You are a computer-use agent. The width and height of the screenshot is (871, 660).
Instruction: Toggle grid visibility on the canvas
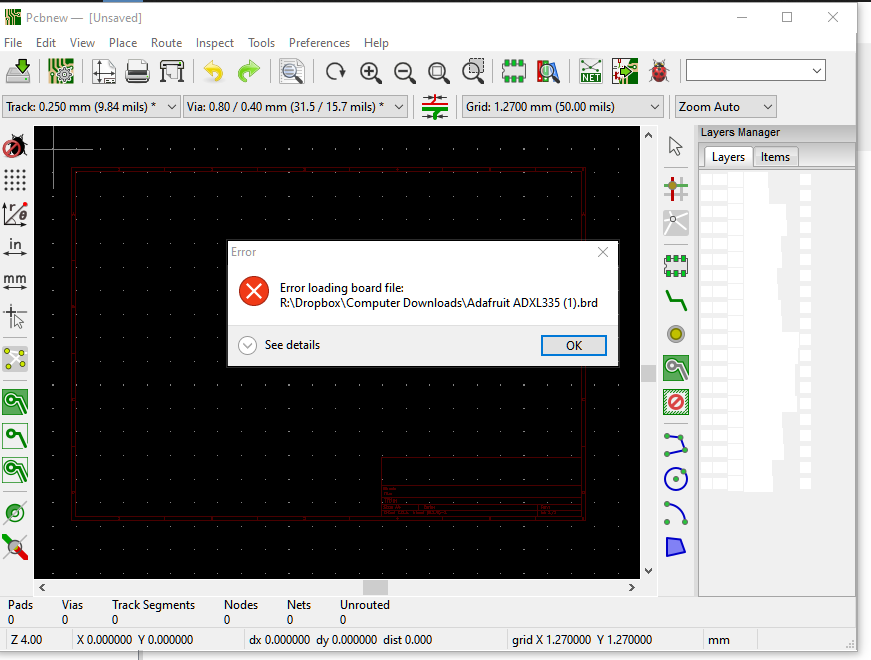point(14,180)
